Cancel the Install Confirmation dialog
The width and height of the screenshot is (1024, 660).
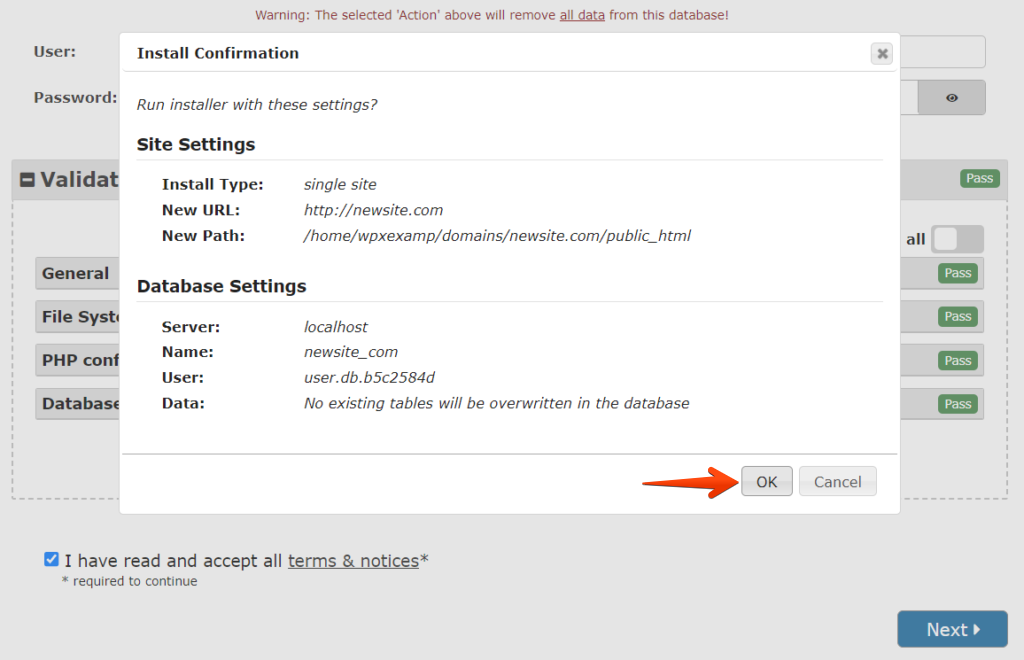pyautogui.click(x=837, y=481)
